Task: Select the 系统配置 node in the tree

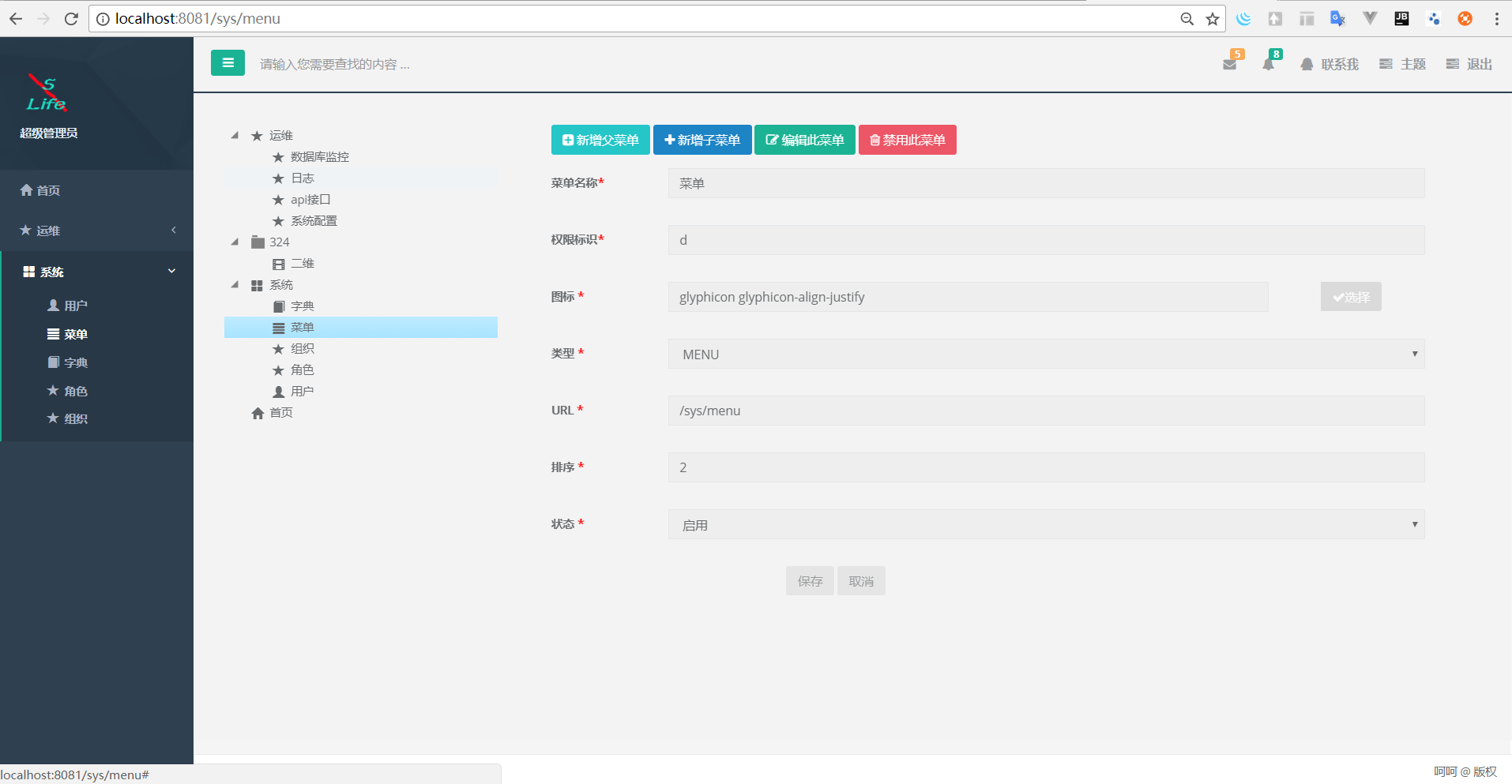Action: coord(314,221)
